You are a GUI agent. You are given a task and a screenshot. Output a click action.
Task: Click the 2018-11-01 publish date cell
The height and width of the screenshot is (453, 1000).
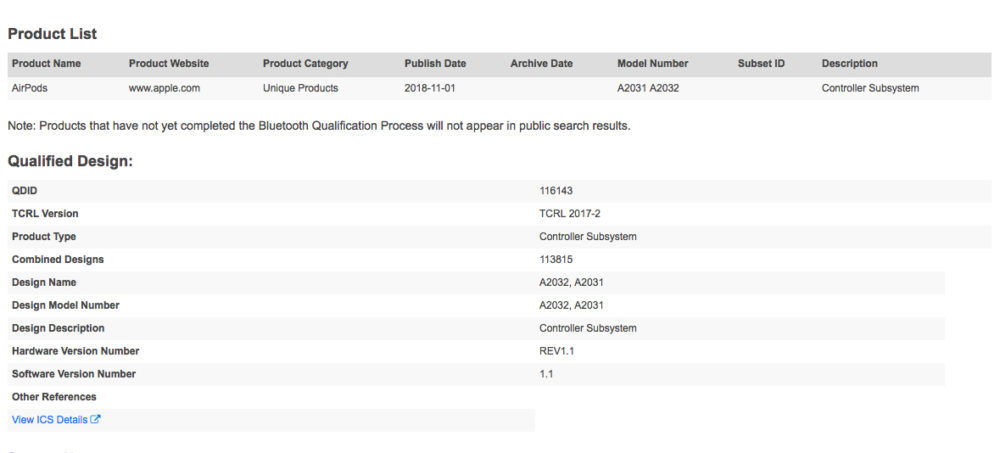tap(432, 88)
